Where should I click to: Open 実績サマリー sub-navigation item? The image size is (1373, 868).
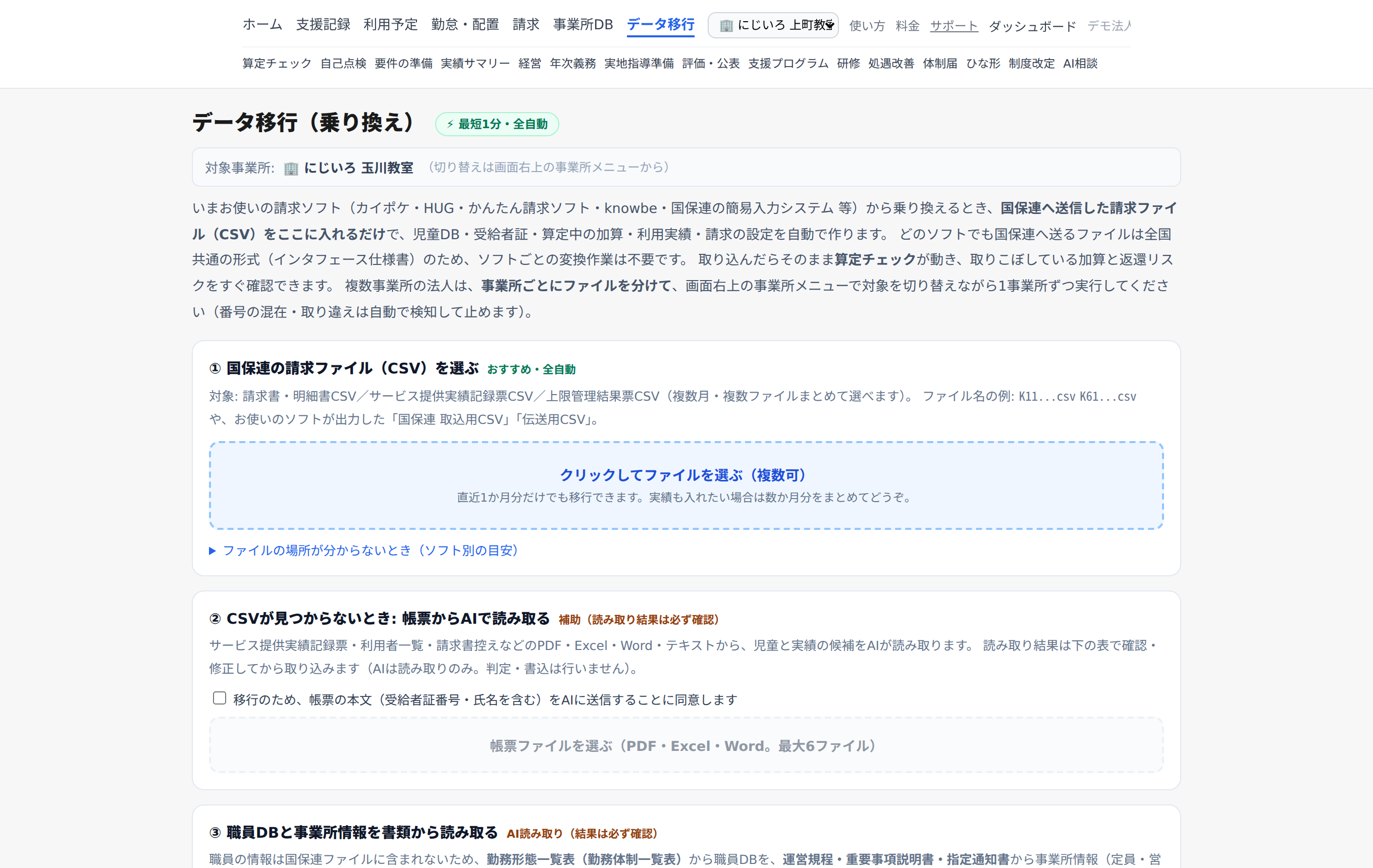click(475, 63)
